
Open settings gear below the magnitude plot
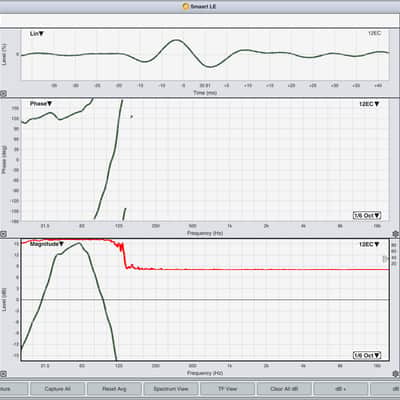tap(396, 374)
